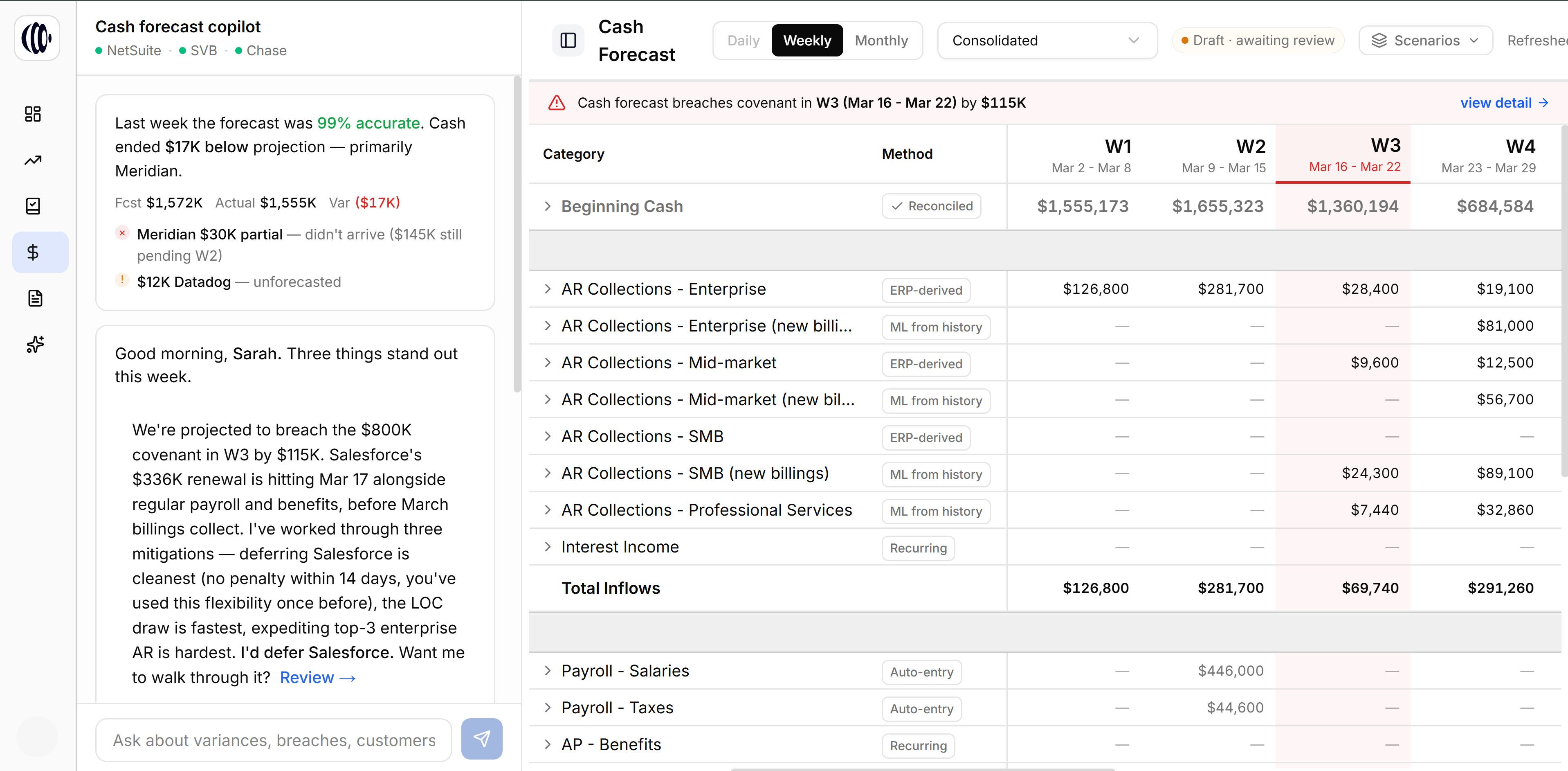
Task: Click the copilot message input field
Action: coord(274,740)
